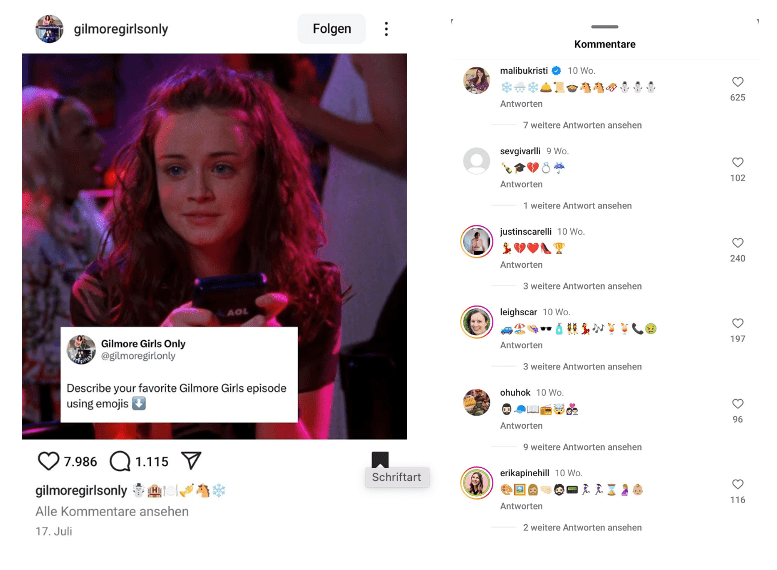Share post with the paper plane icon
This screenshot has width=777, height=570.
(x=191, y=460)
